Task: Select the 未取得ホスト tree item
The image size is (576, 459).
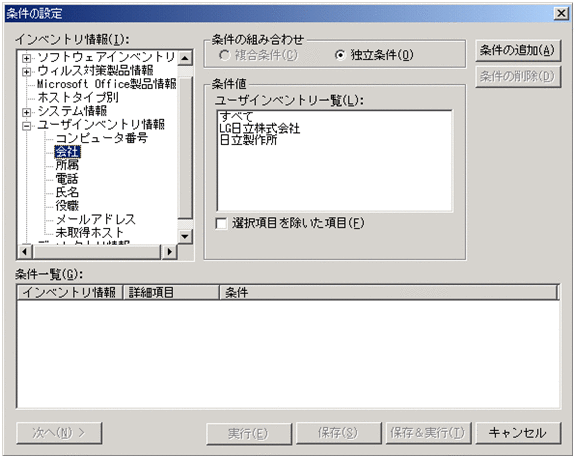Action: click(90, 232)
